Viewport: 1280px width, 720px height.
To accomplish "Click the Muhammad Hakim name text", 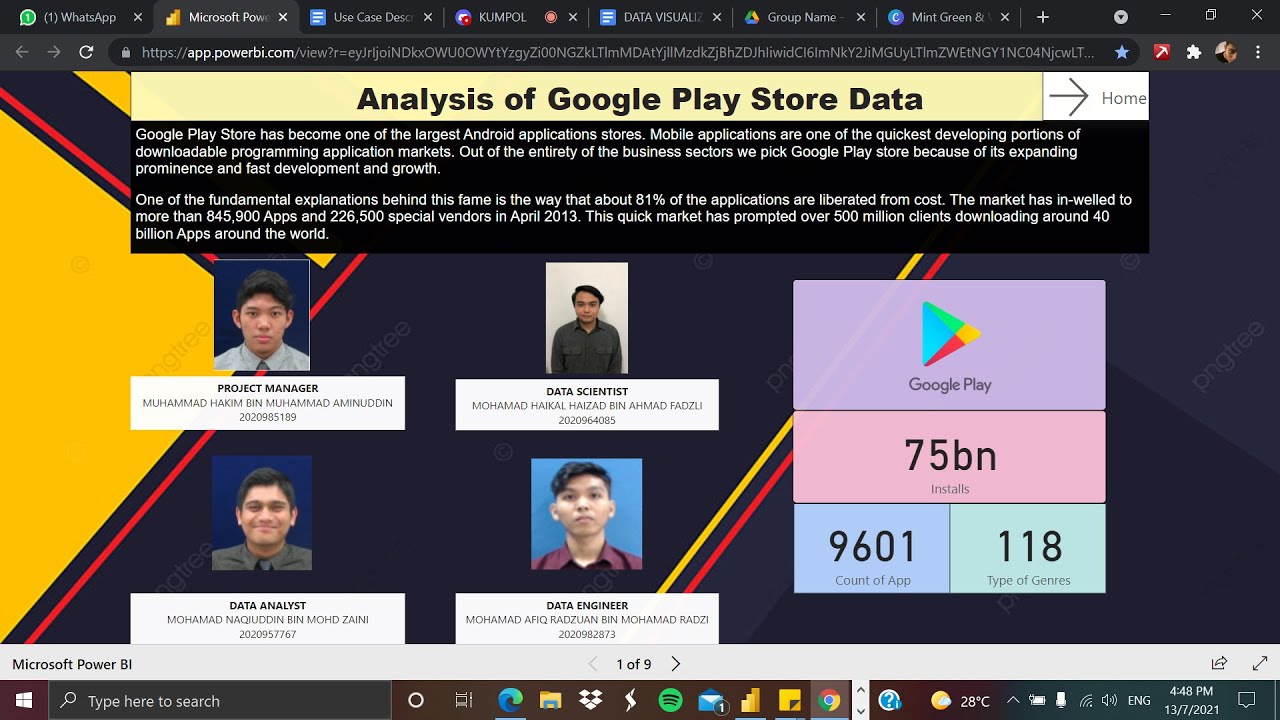I will point(268,403).
